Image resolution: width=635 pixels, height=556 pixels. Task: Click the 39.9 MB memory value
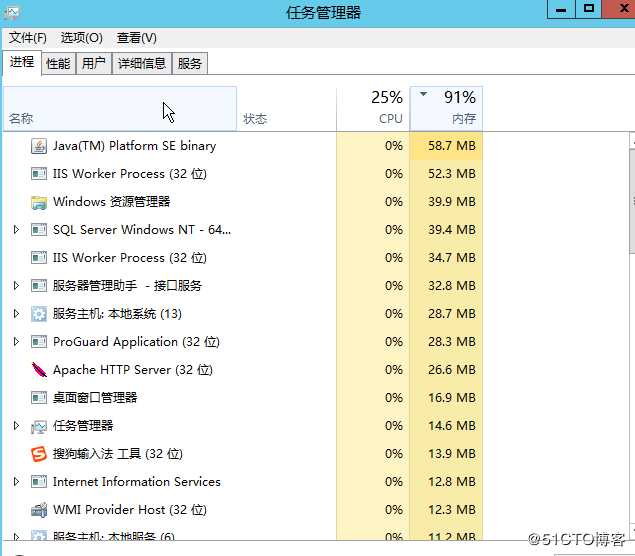452,202
